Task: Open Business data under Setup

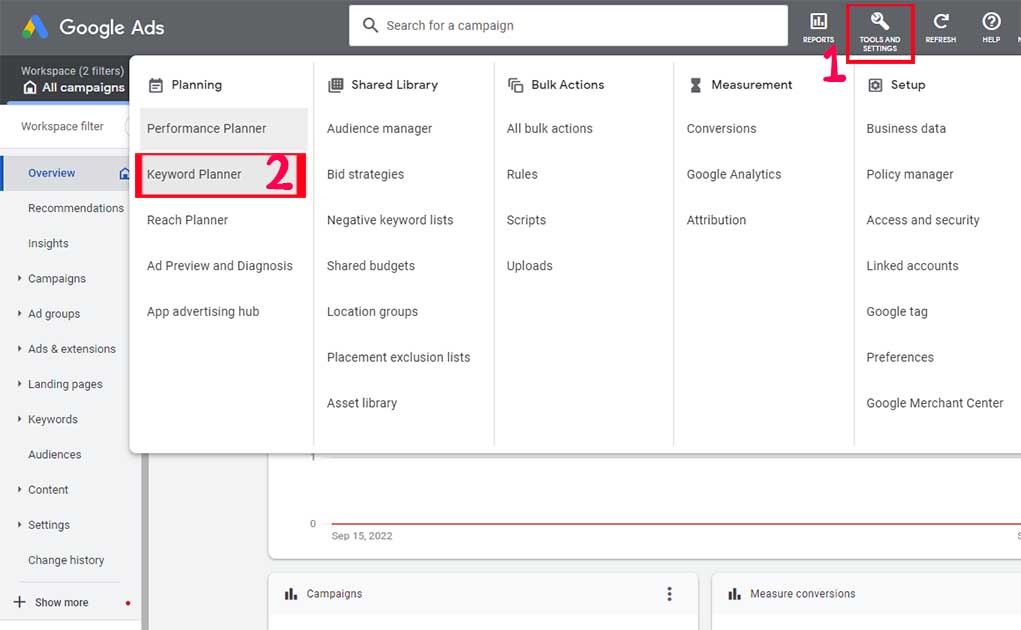Action: 906,129
